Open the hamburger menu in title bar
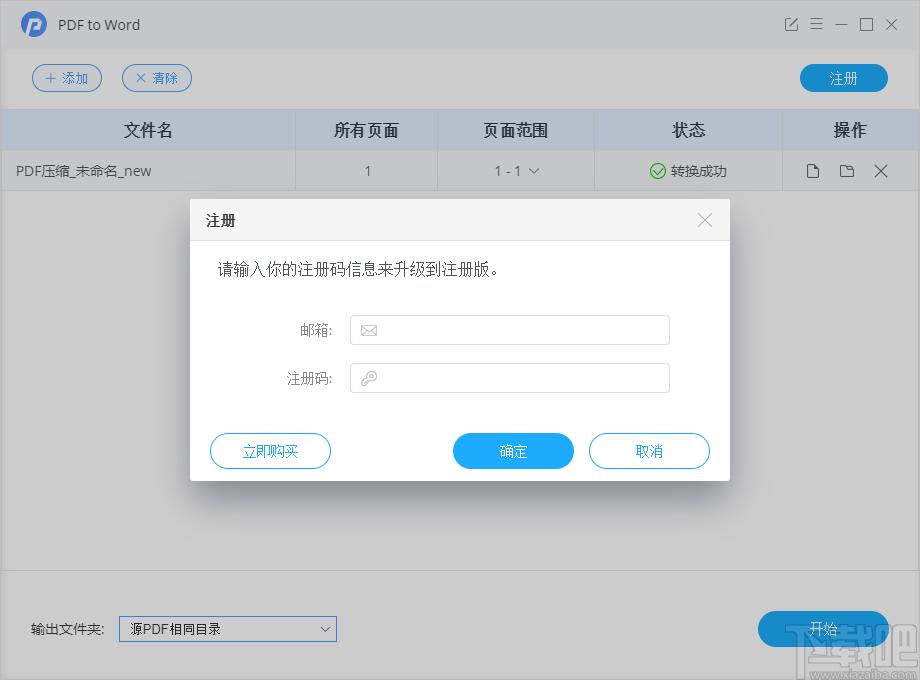 tap(816, 24)
